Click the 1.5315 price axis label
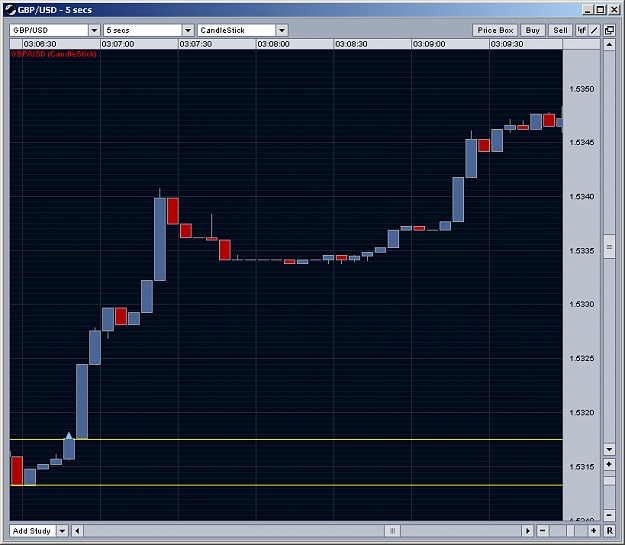 pos(582,466)
